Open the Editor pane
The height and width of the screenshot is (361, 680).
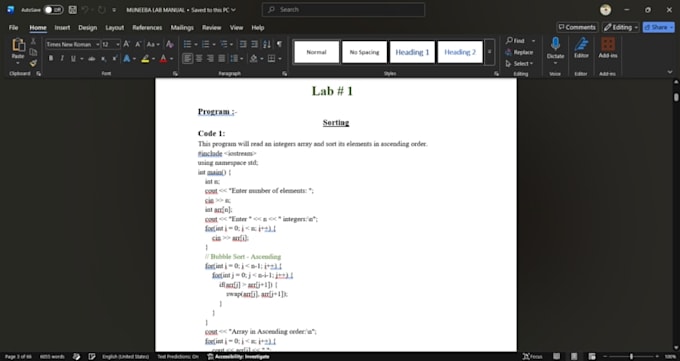(581, 48)
